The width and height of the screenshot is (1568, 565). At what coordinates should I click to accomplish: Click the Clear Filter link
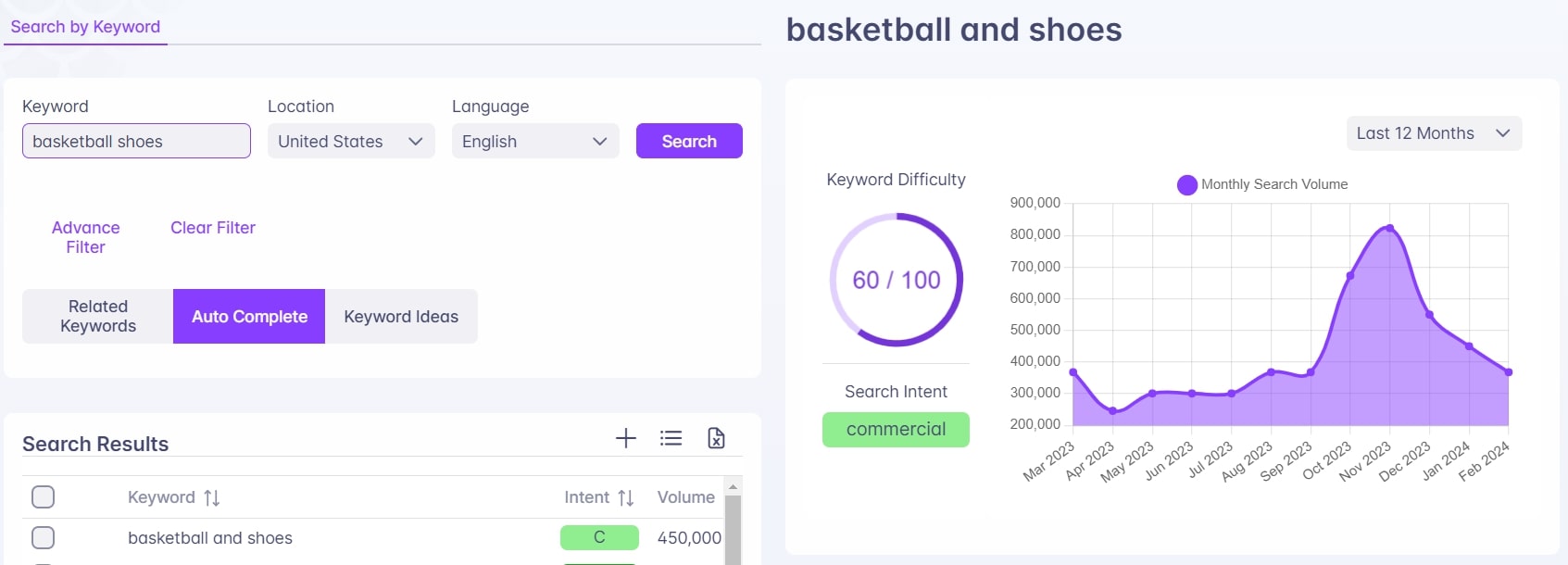pyautogui.click(x=213, y=228)
